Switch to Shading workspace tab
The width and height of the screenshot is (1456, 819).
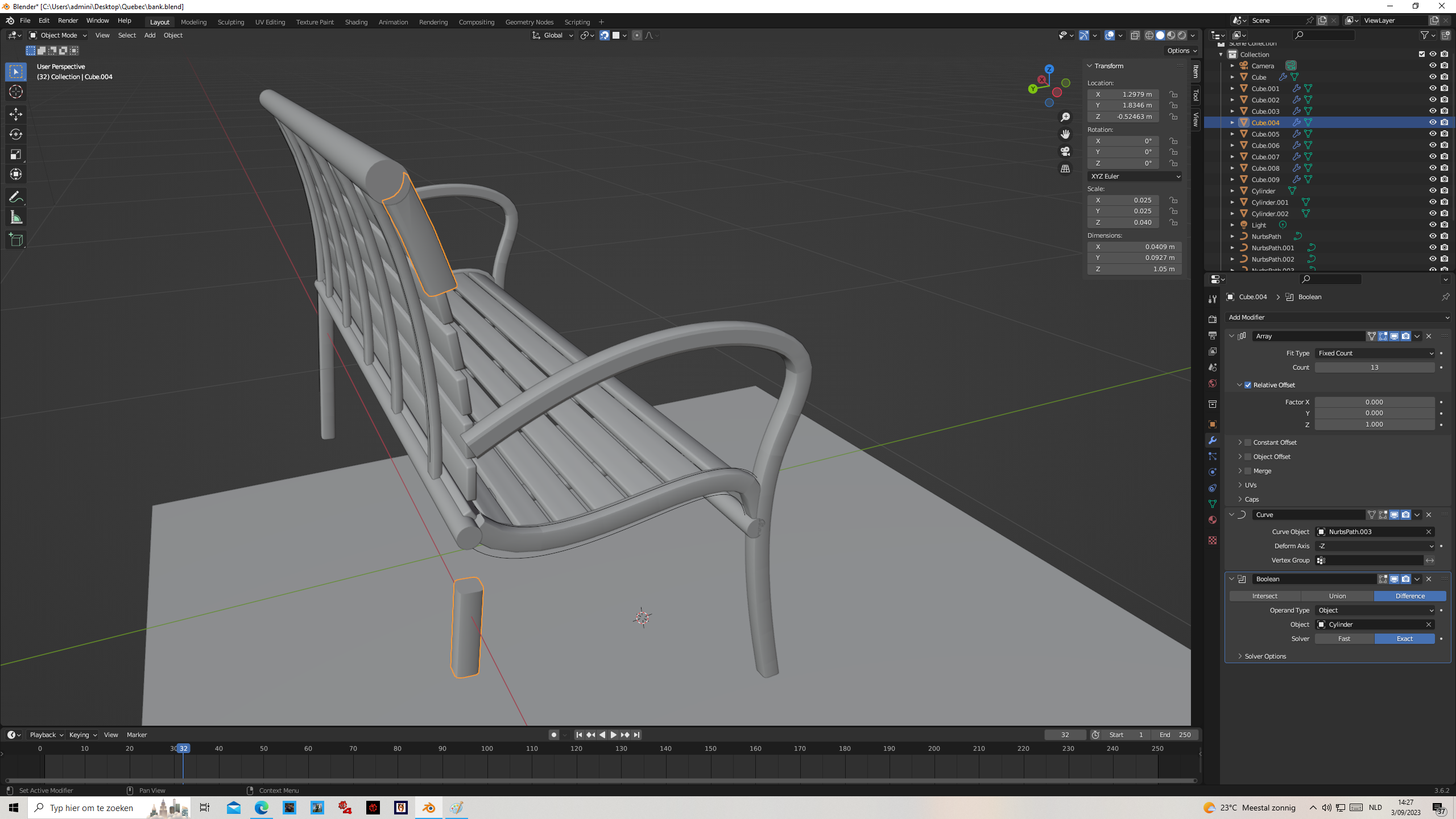356,22
